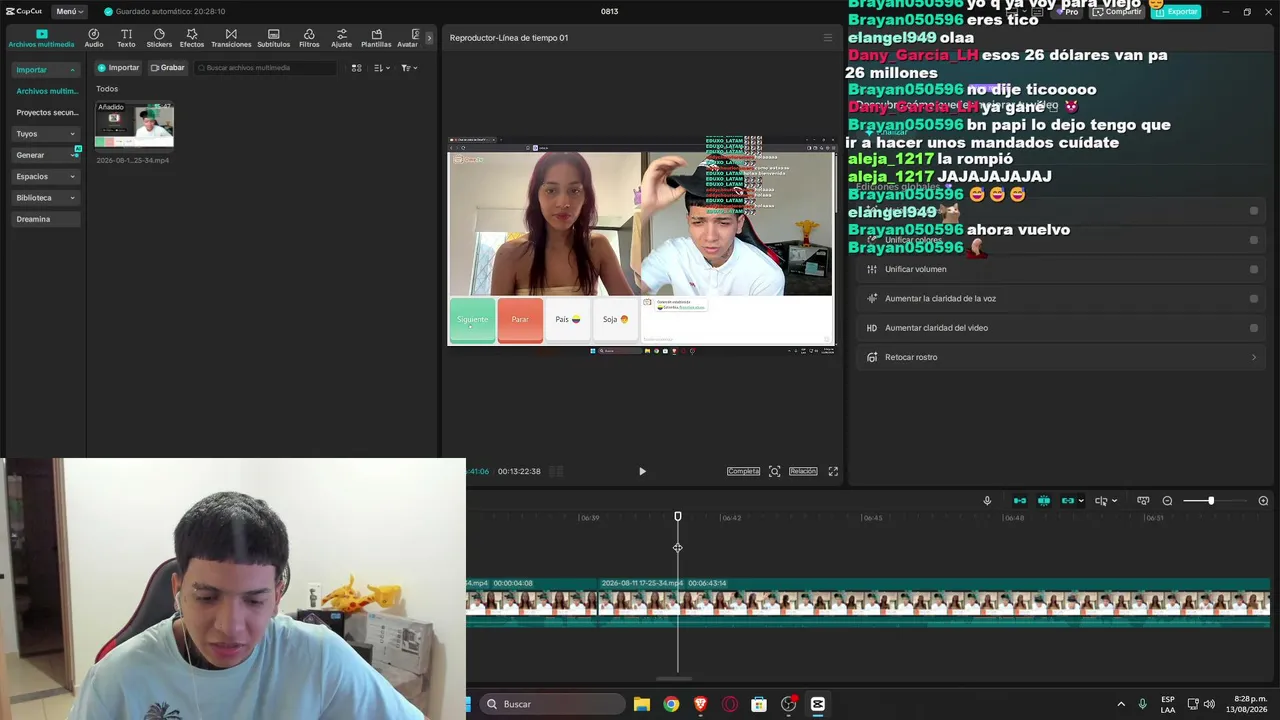Click the timeline track preview icon
This screenshot has width=1280, height=720.
(1143, 501)
